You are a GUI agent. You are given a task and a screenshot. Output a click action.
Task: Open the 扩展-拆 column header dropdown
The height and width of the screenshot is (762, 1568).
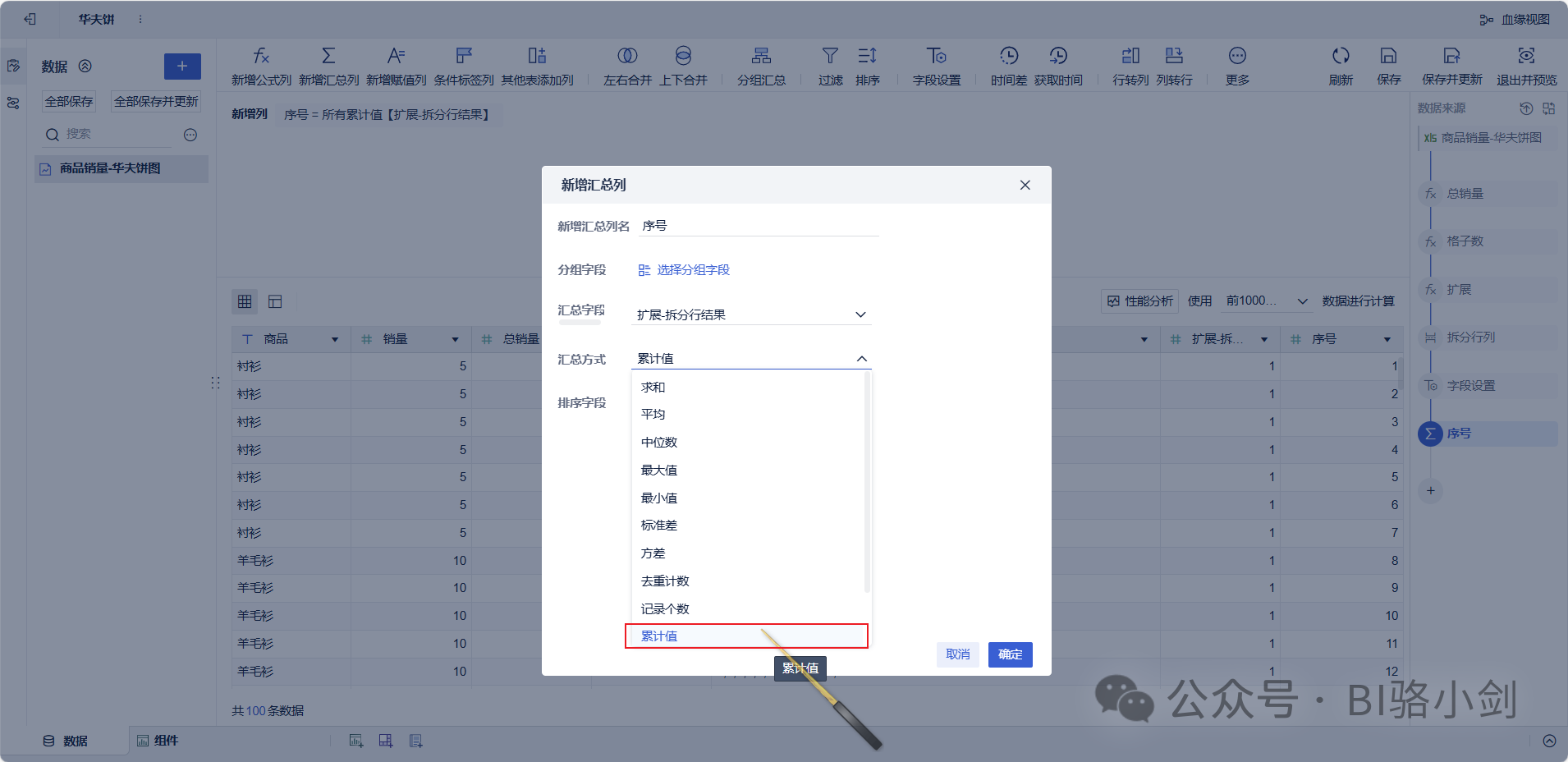point(1264,339)
